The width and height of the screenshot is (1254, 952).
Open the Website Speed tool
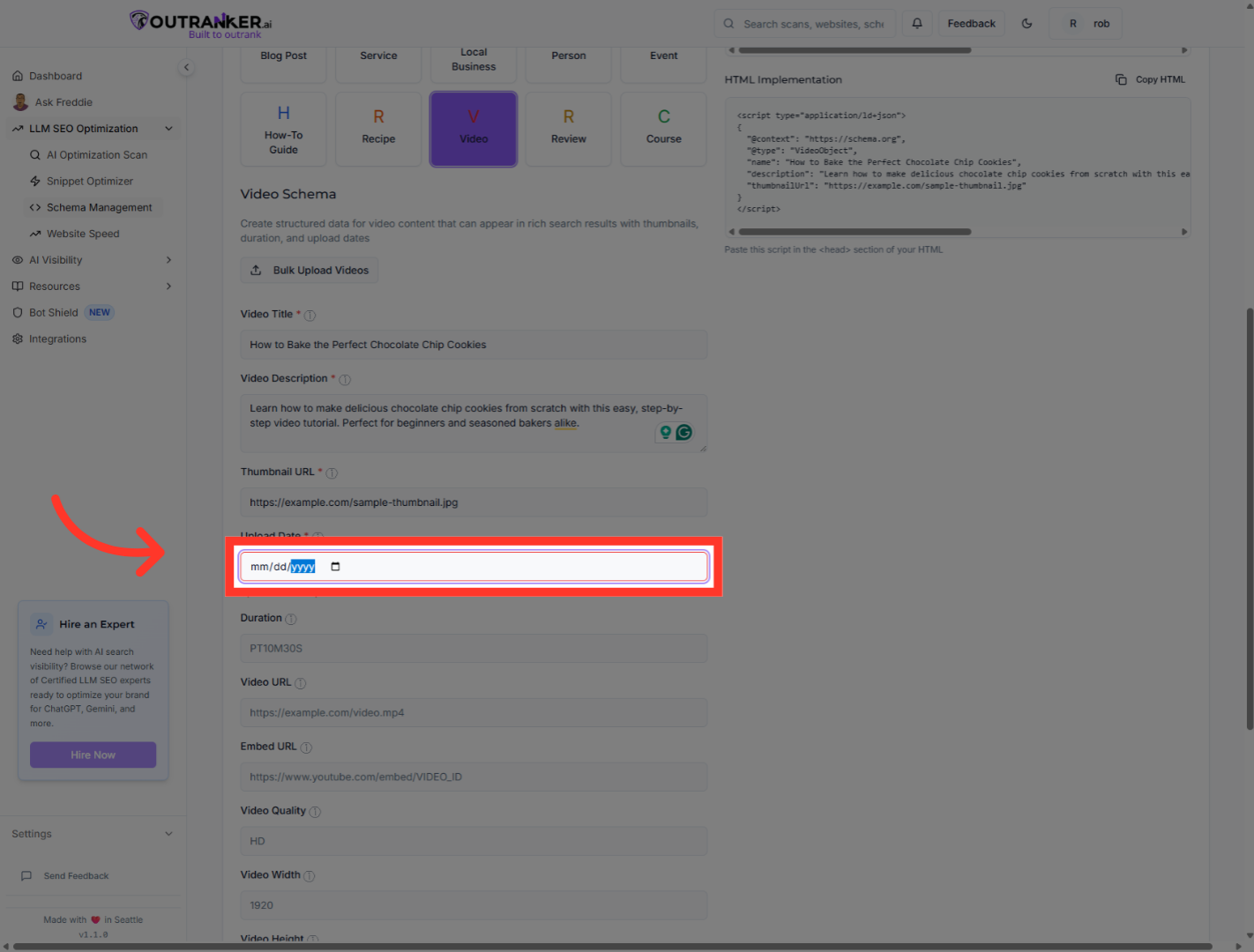pyautogui.click(x=84, y=234)
